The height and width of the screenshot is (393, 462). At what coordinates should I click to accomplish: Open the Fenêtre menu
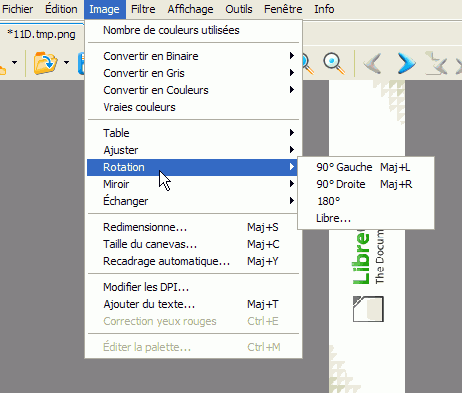click(283, 9)
